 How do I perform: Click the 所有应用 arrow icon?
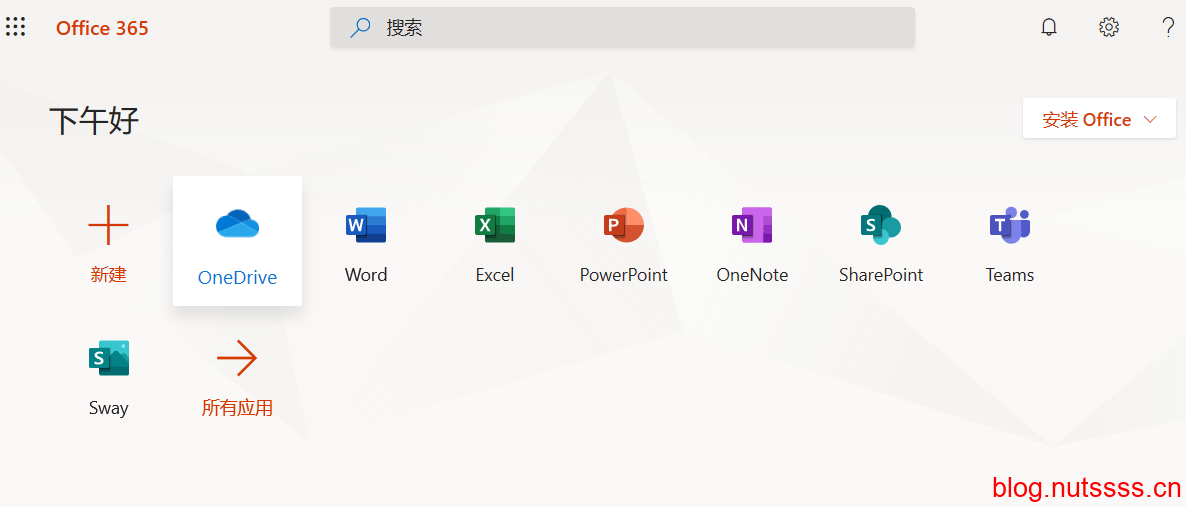(x=237, y=358)
